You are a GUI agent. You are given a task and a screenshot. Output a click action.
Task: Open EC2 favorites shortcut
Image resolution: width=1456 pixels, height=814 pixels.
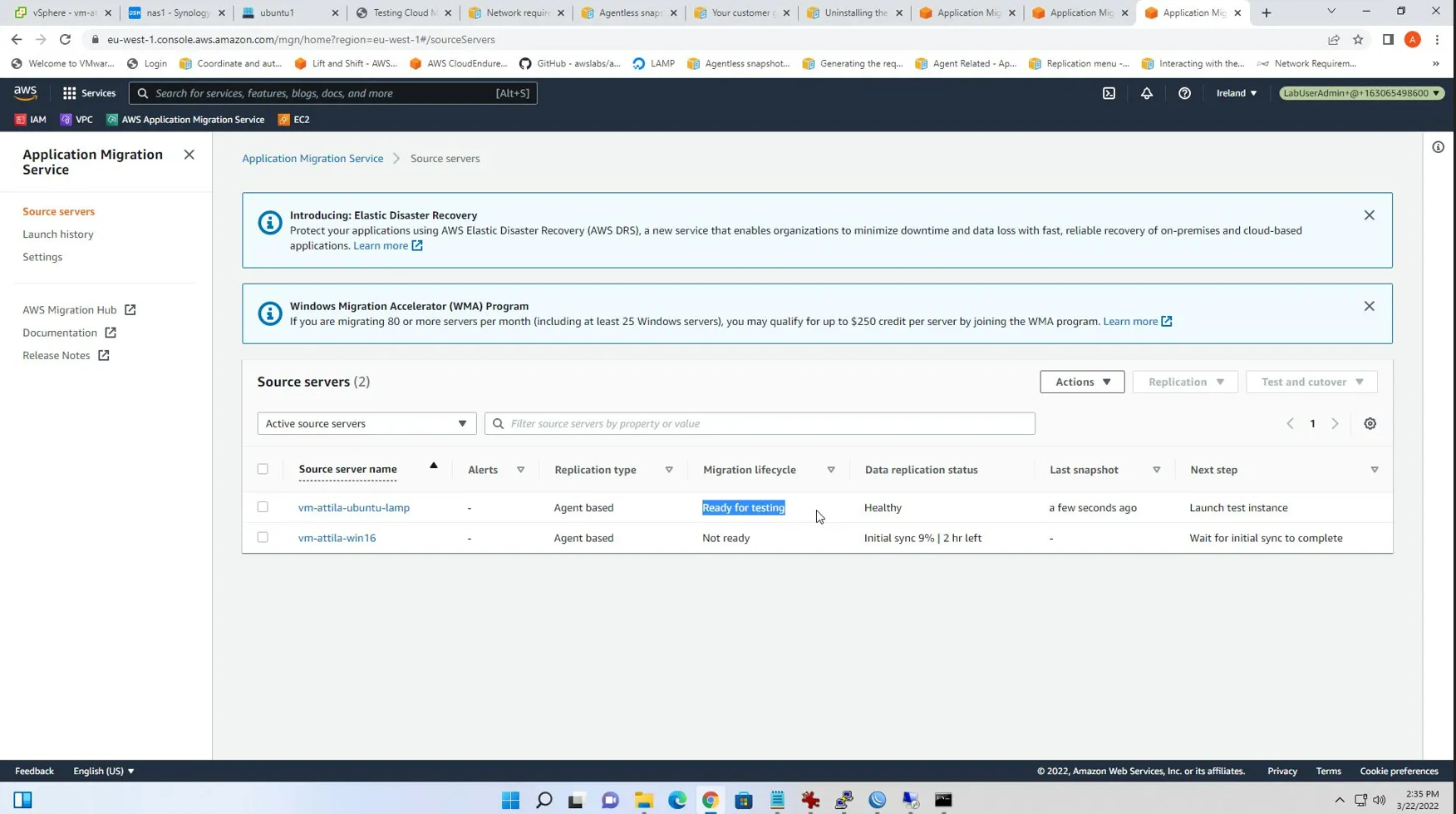pyautogui.click(x=293, y=120)
